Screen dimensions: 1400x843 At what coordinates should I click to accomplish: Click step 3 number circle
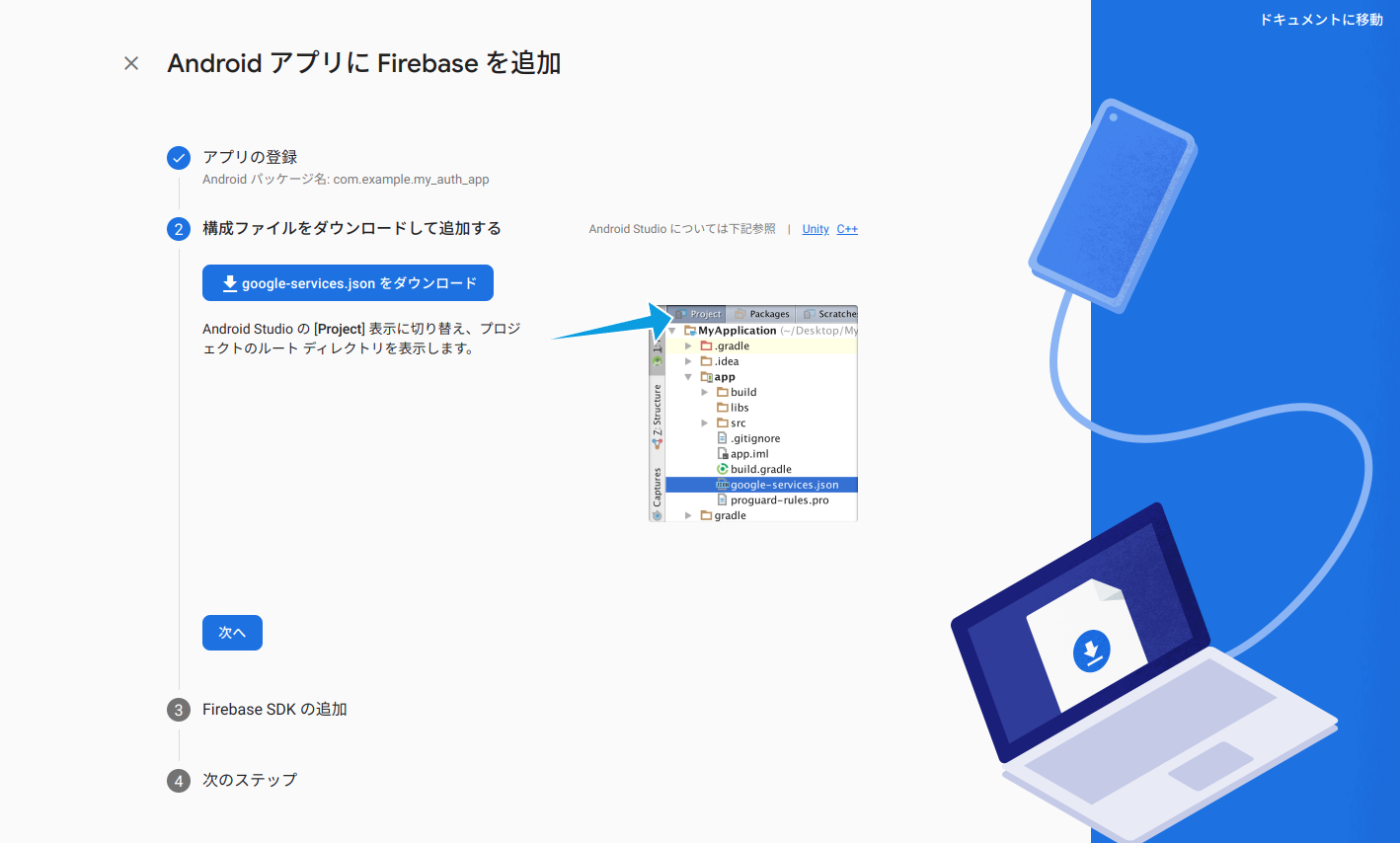tap(179, 710)
